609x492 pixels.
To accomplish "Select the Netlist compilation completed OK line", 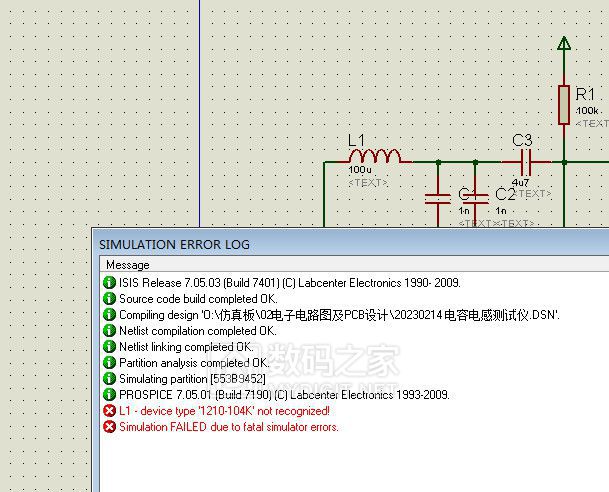I will [198, 331].
